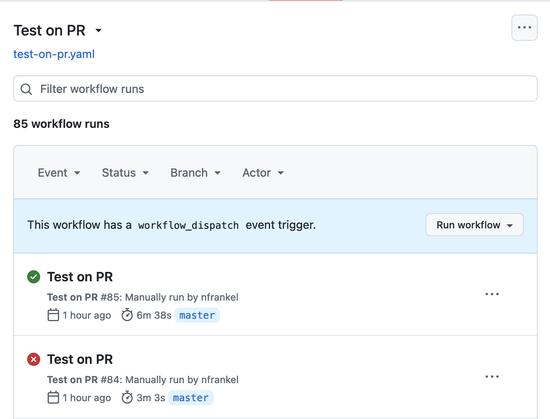This screenshot has width=550, height=419.
Task: Click the green success icon of run #85
Action: coord(34,277)
